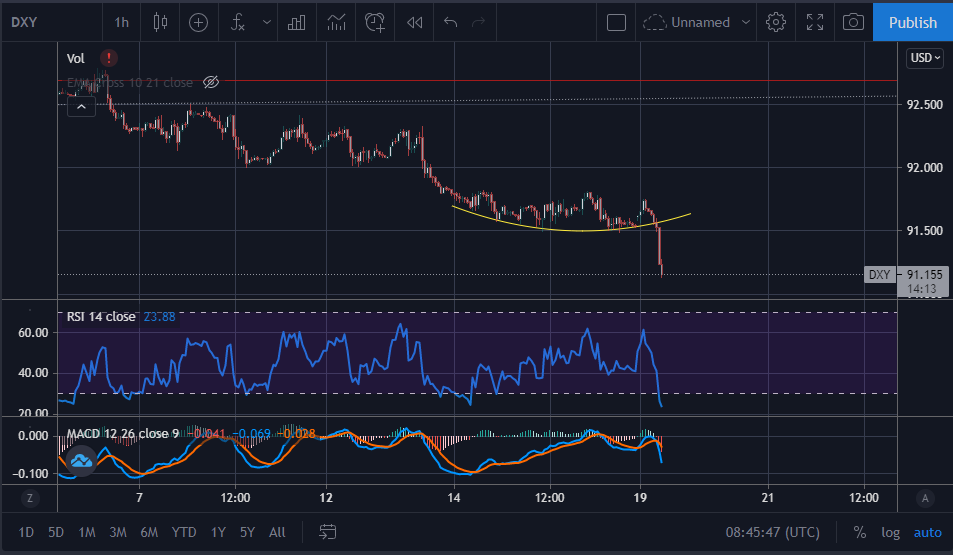The width and height of the screenshot is (953, 555).
Task: Take a chart snapshot with camera
Action: coord(853,22)
